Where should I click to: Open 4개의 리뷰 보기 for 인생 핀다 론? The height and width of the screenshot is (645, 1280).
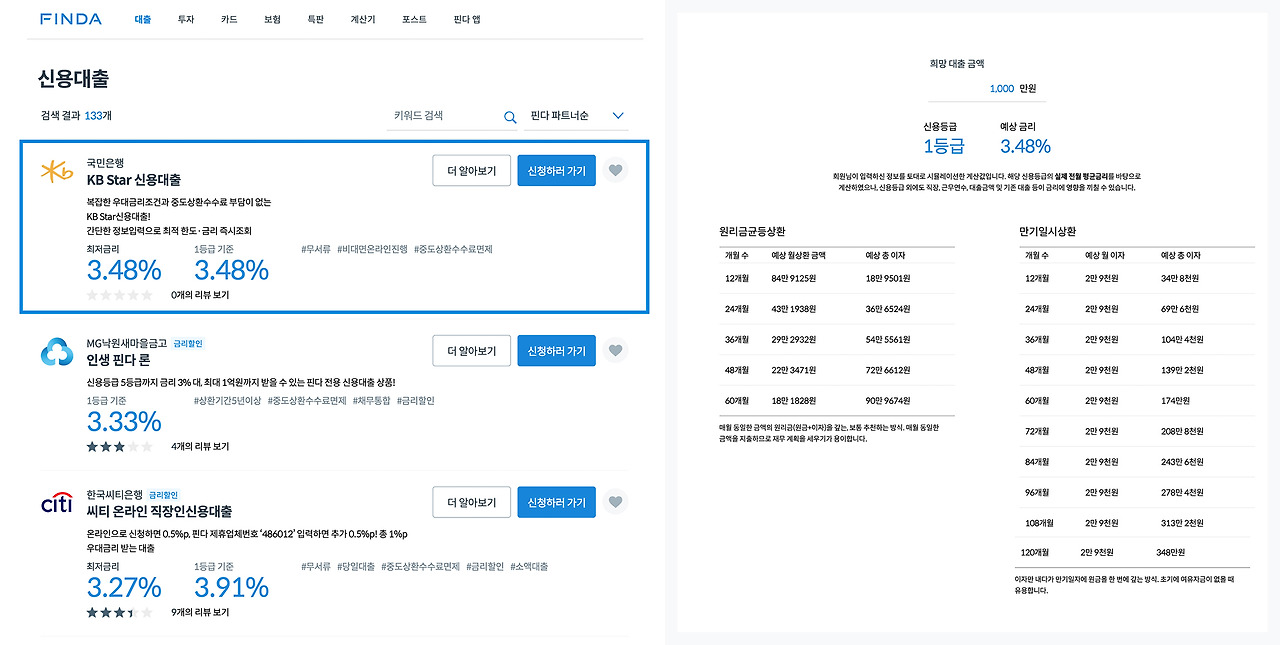click(x=200, y=446)
